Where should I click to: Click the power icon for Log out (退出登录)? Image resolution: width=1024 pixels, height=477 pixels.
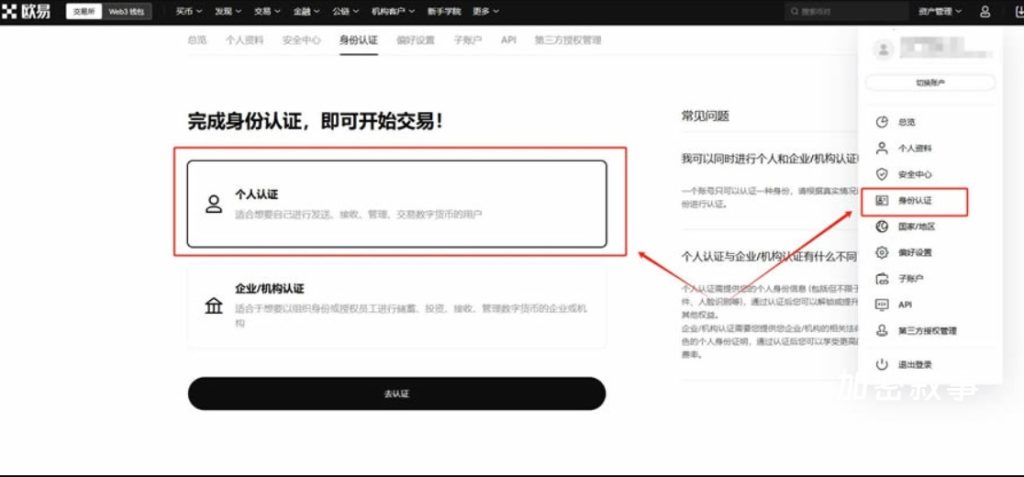(x=882, y=365)
